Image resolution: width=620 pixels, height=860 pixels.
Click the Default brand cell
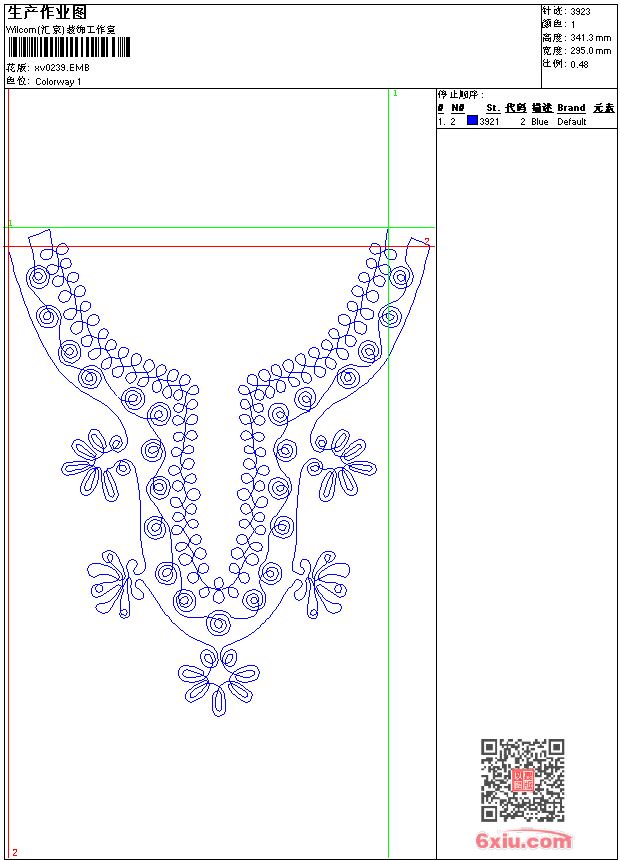(x=572, y=122)
